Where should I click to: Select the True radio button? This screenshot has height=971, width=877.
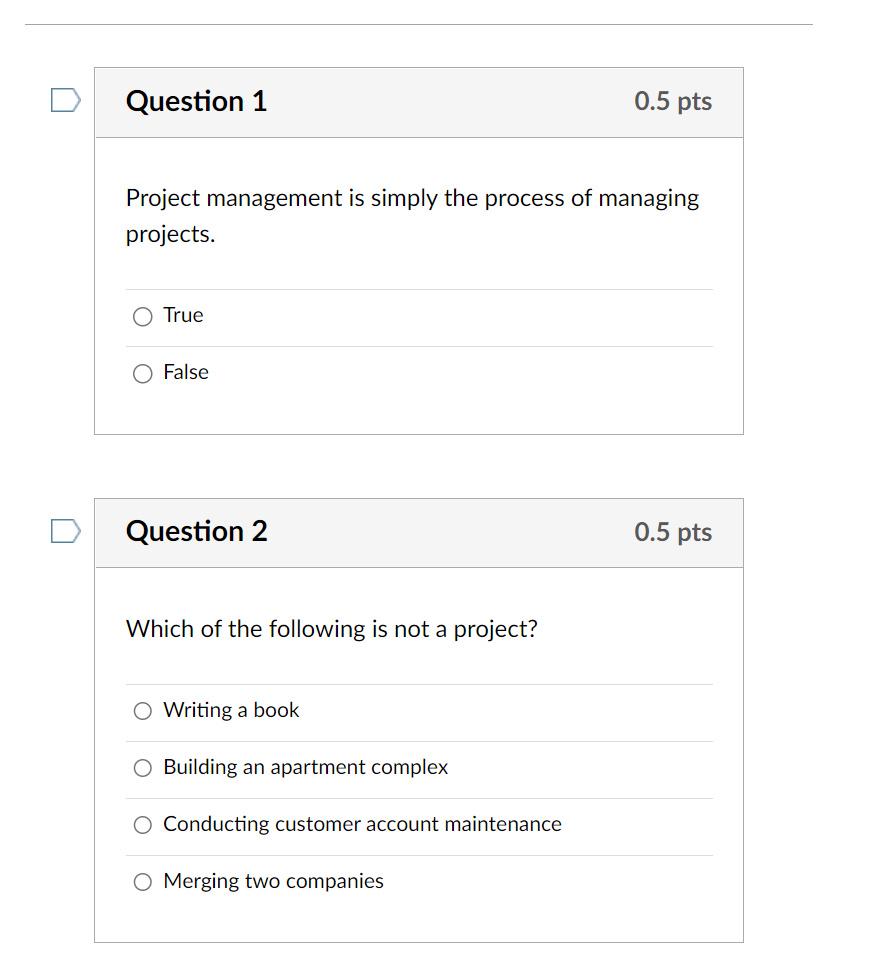(142, 316)
